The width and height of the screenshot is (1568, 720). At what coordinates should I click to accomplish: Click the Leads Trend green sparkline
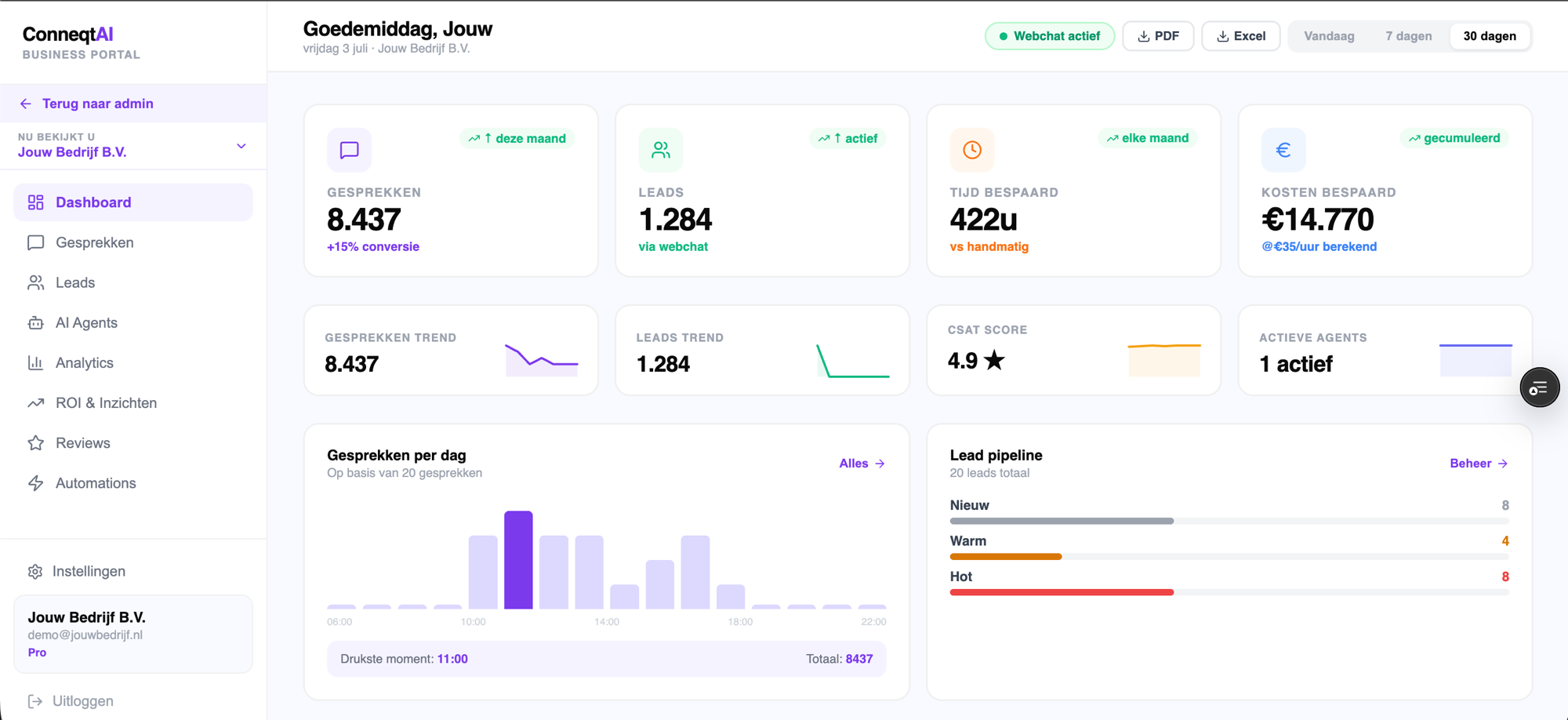(853, 360)
